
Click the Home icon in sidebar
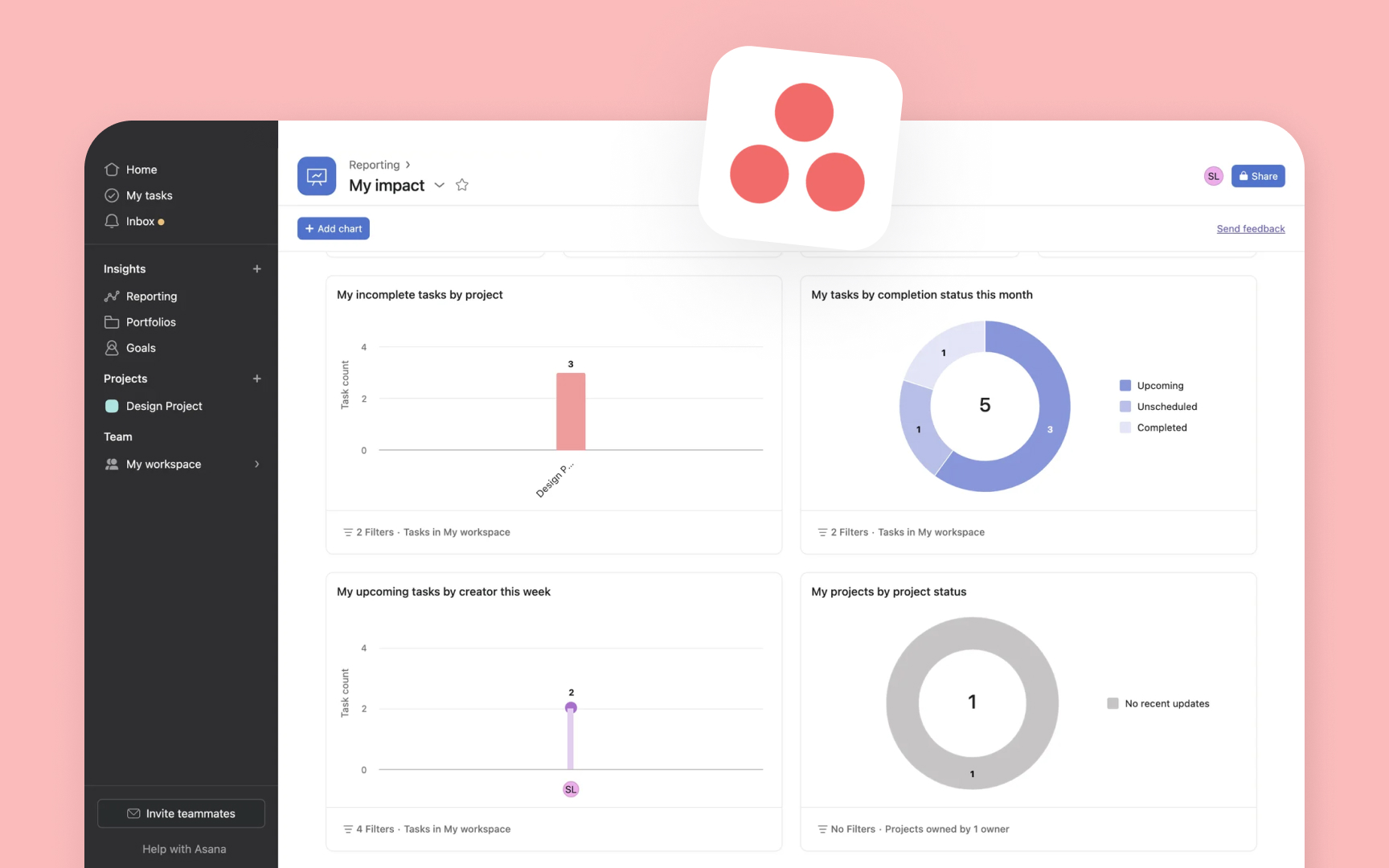[112, 170]
